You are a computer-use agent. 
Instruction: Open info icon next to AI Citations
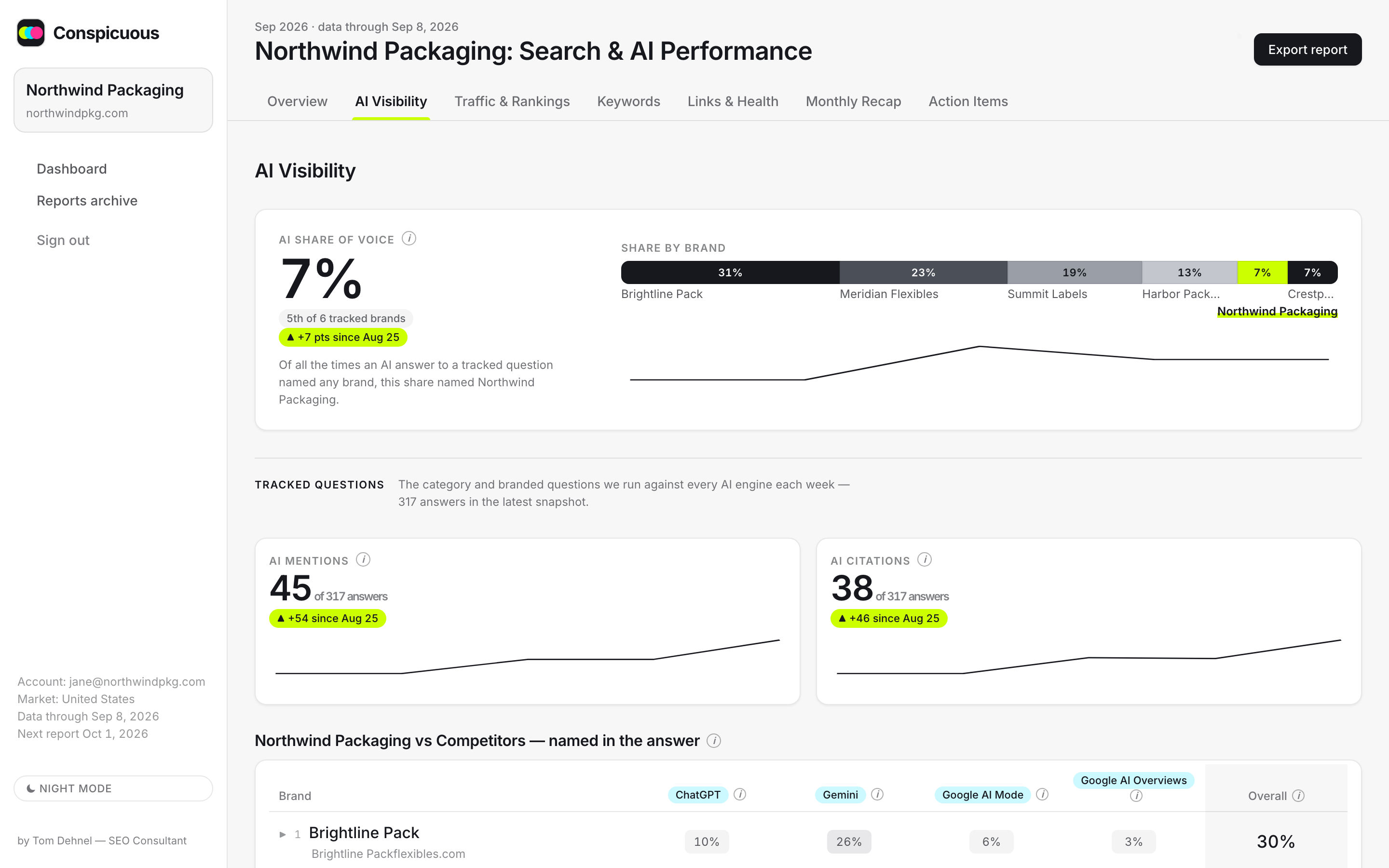point(924,560)
